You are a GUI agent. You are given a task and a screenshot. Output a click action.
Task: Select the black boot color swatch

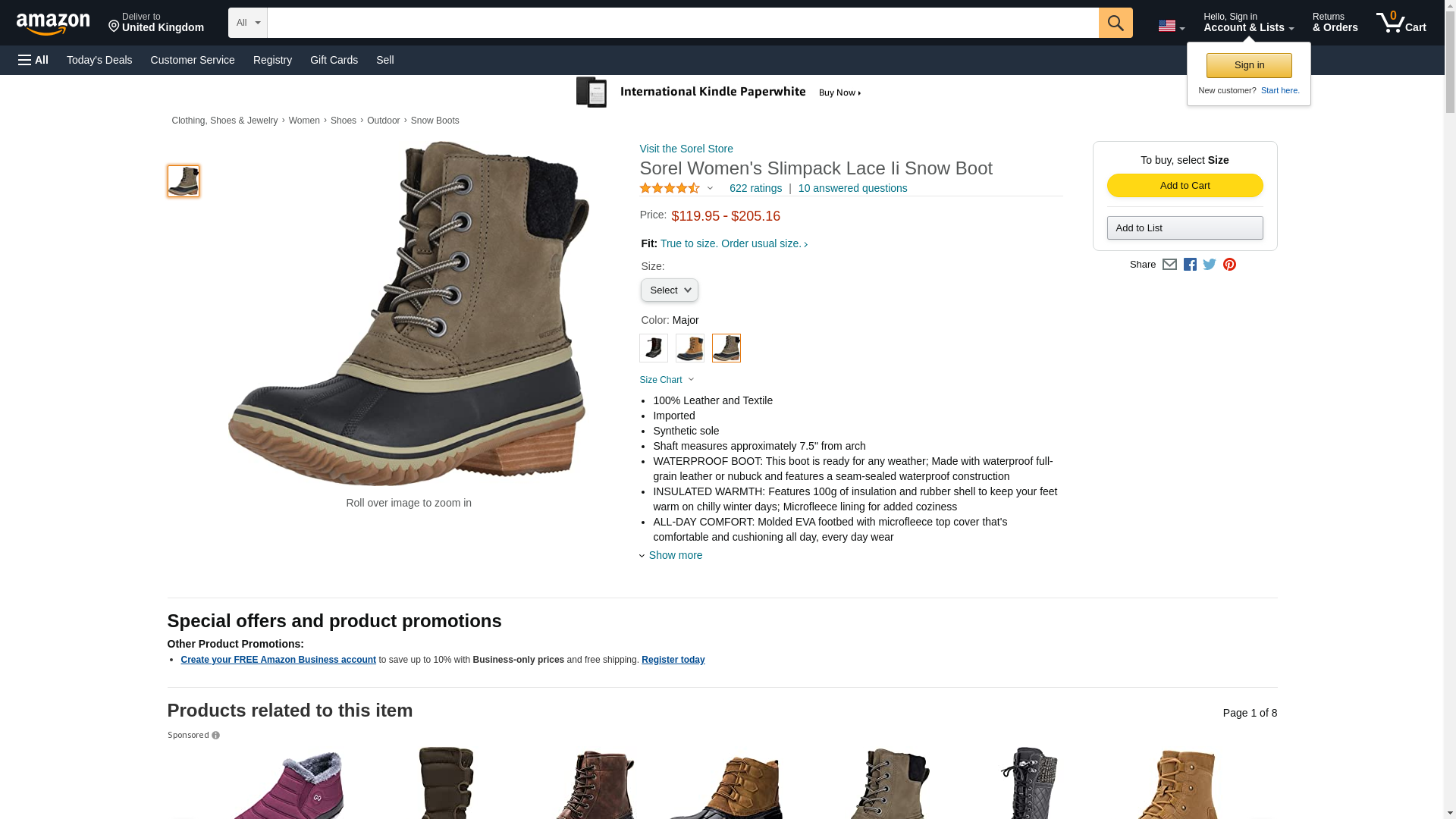pyautogui.click(x=653, y=348)
